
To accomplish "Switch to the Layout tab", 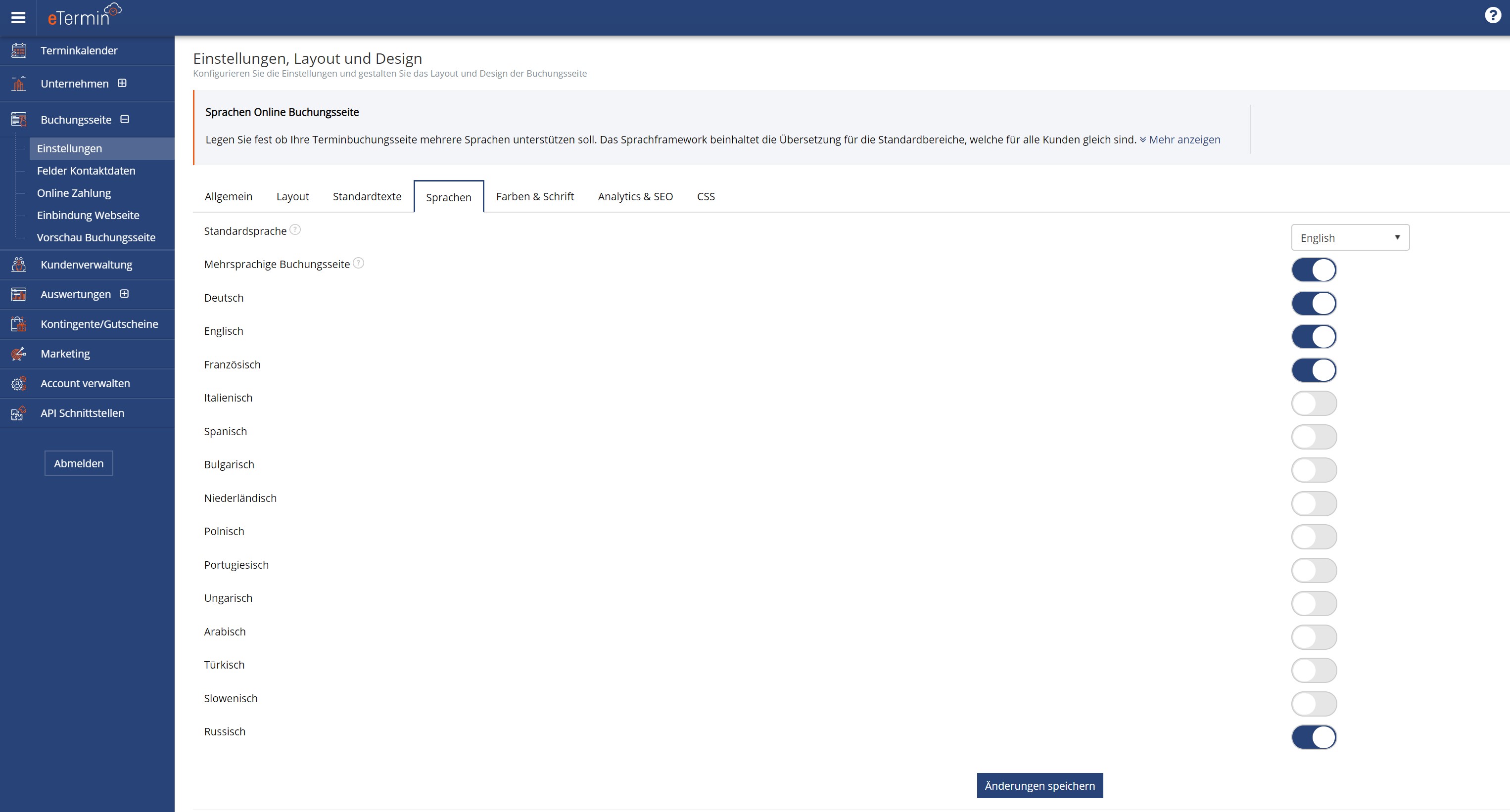I will (x=292, y=196).
